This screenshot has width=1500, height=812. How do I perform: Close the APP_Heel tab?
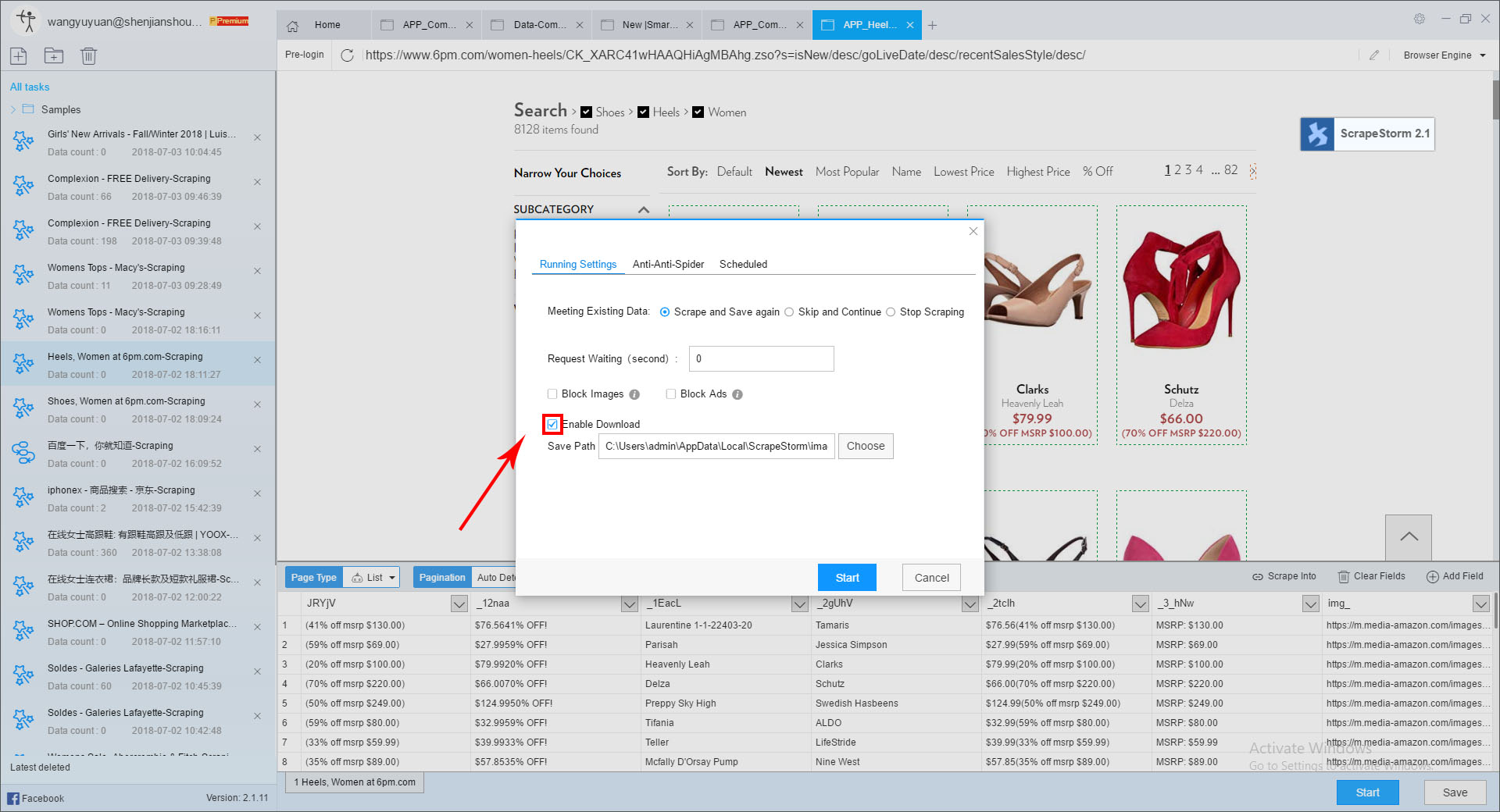(910, 25)
